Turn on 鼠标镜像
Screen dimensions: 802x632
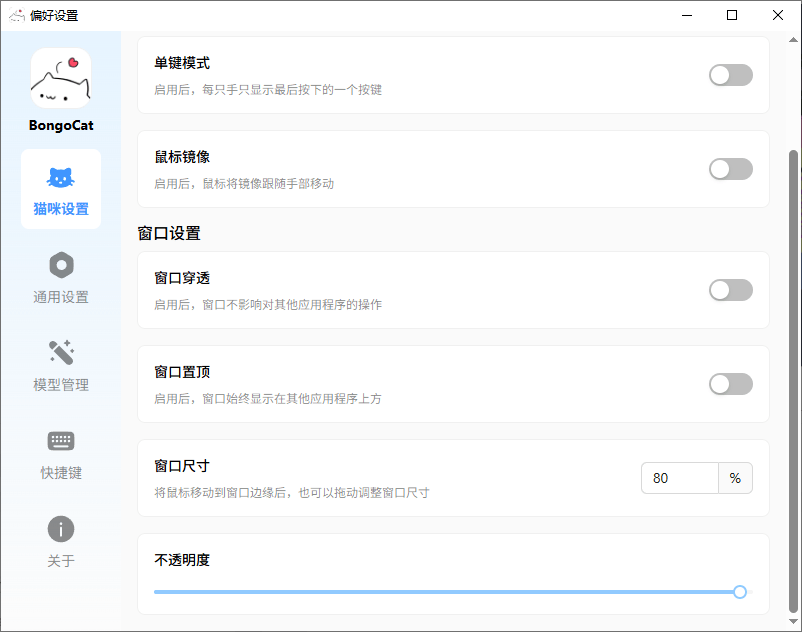[x=731, y=168]
